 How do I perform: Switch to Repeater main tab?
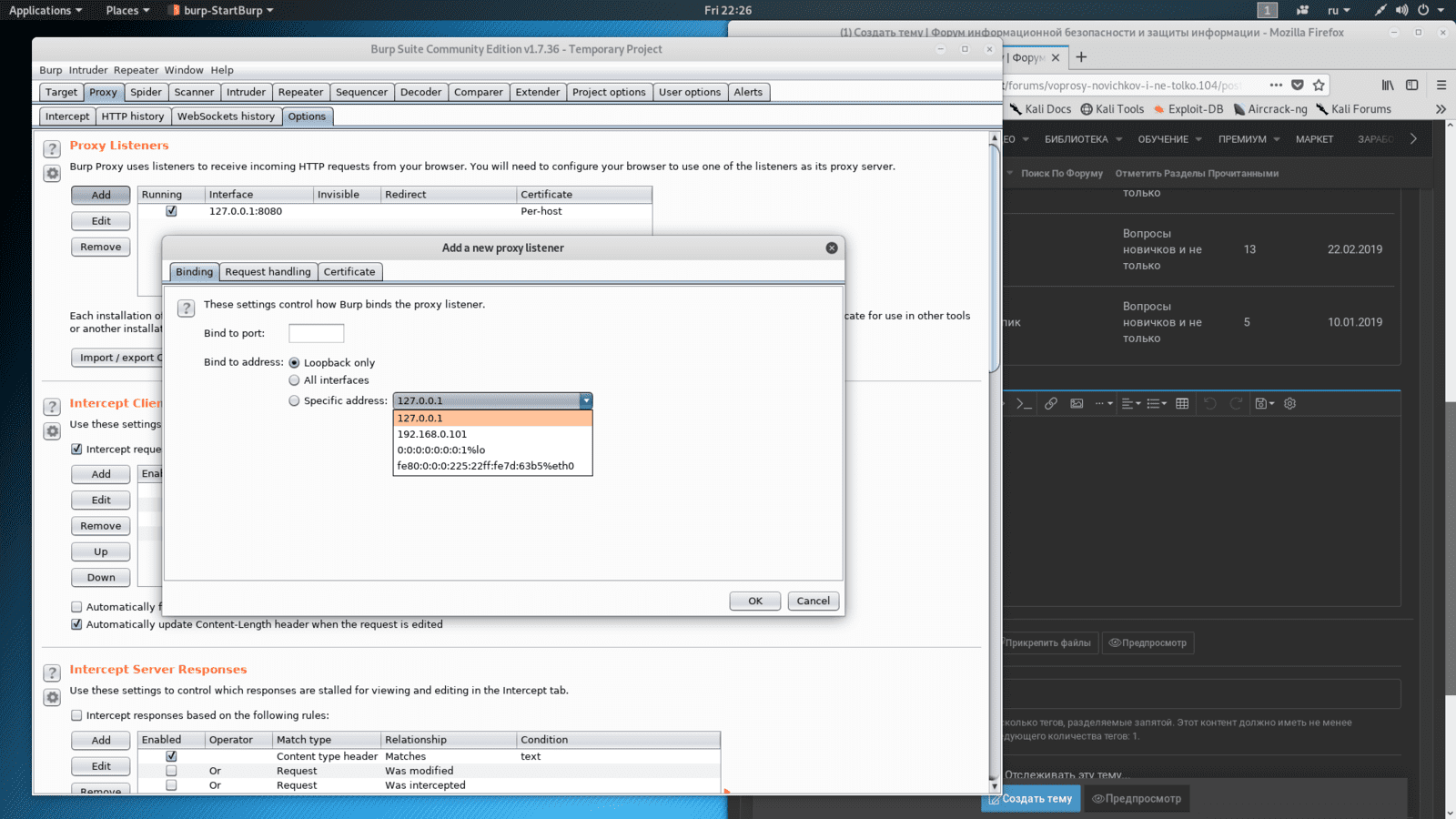click(300, 92)
